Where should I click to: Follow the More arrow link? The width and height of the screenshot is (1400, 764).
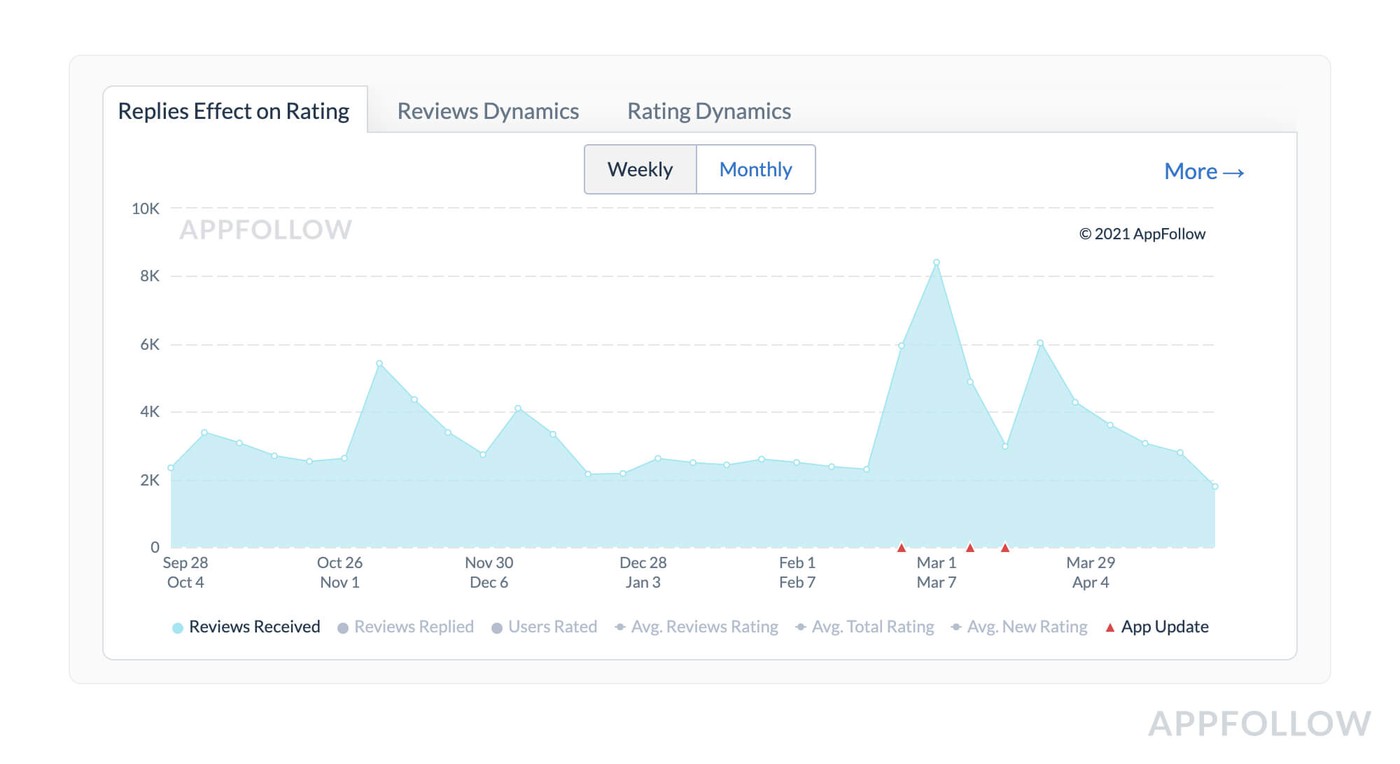coord(1204,171)
